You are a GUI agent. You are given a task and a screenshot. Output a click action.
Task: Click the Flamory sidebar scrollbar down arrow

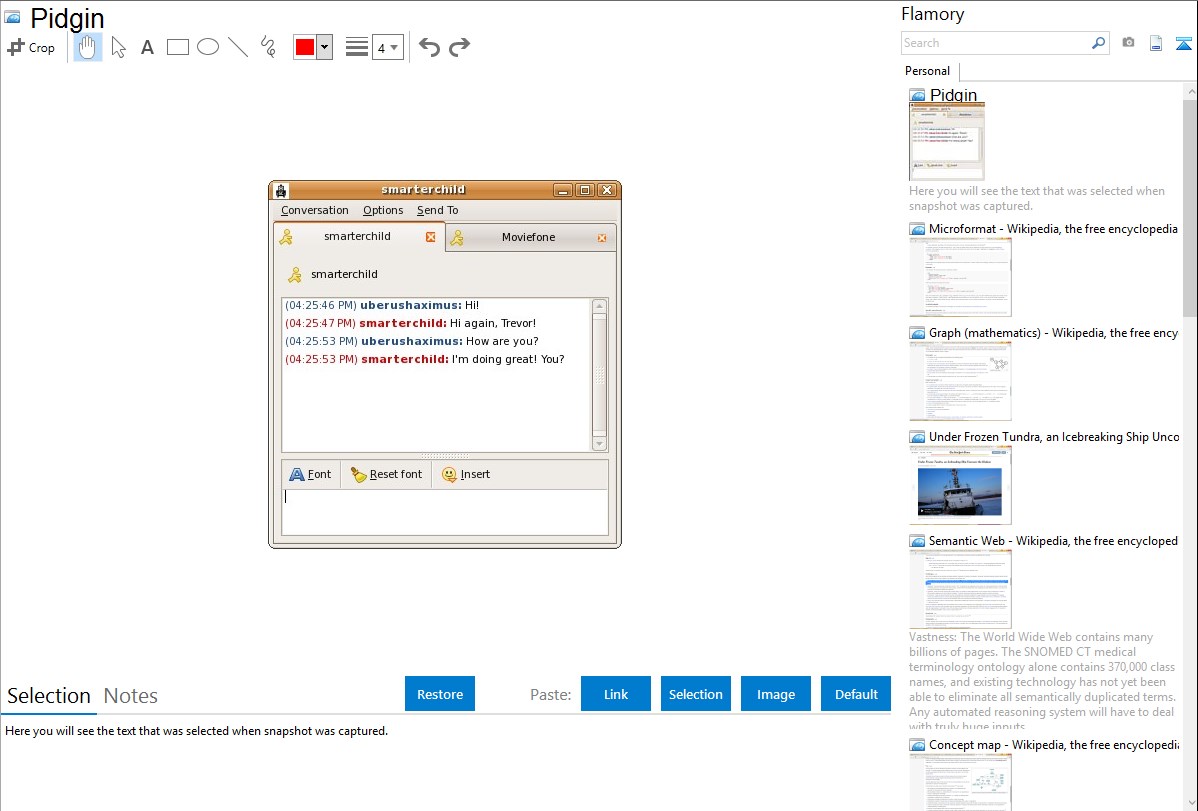click(x=1190, y=803)
